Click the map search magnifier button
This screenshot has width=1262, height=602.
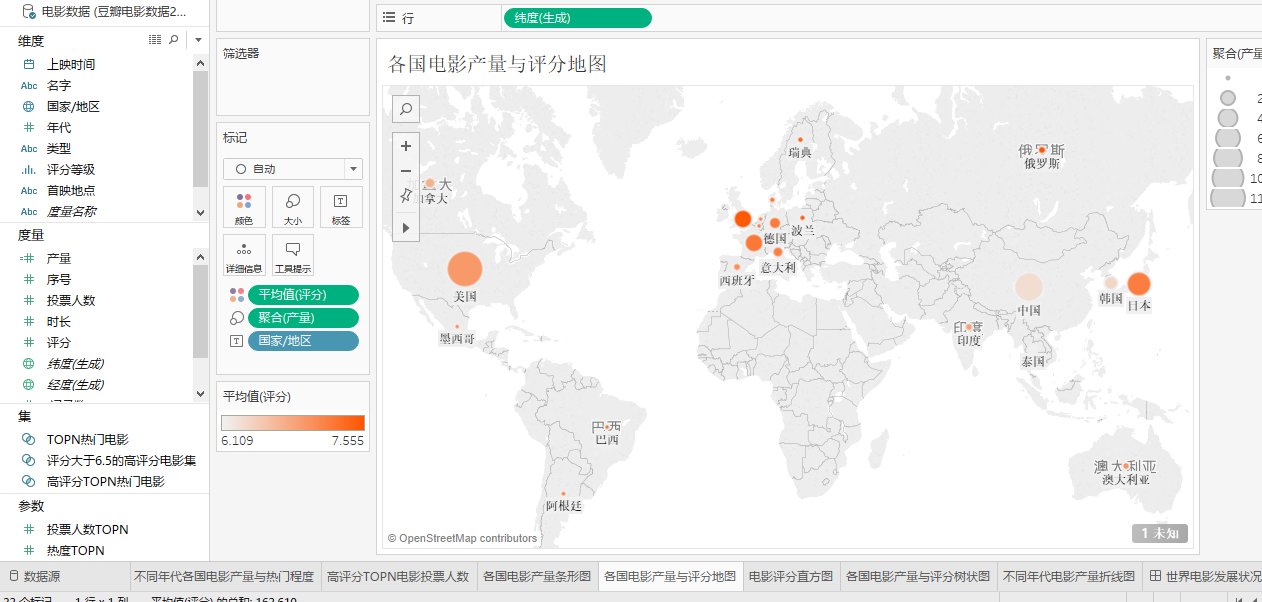pos(406,108)
